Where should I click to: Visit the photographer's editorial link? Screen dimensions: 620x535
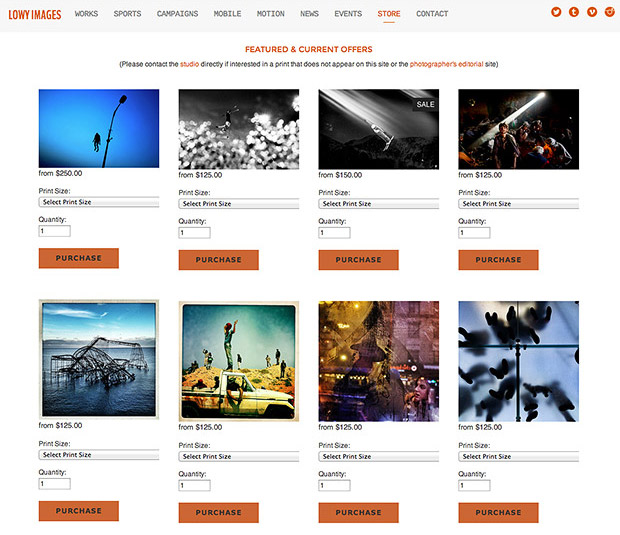pos(447,64)
